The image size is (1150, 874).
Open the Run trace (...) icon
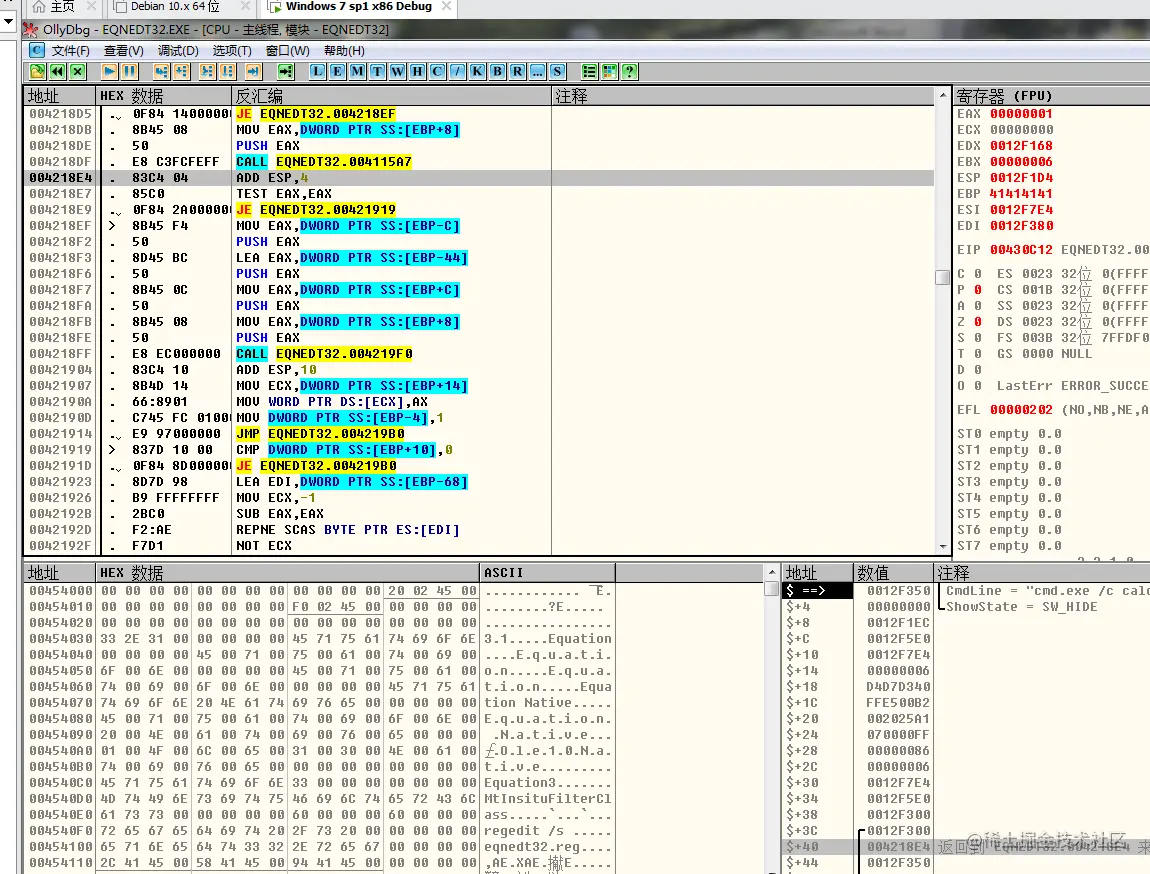pos(538,71)
